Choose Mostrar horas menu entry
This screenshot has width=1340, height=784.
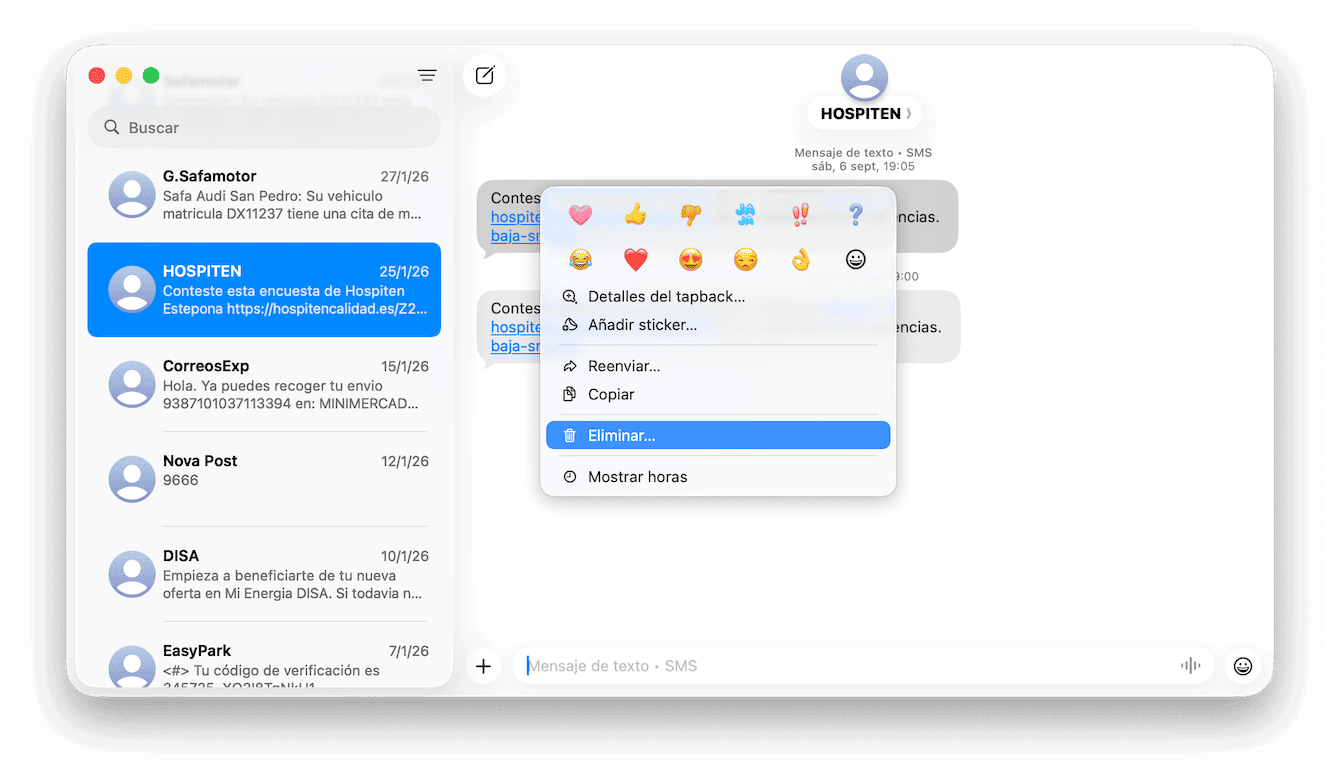718,477
